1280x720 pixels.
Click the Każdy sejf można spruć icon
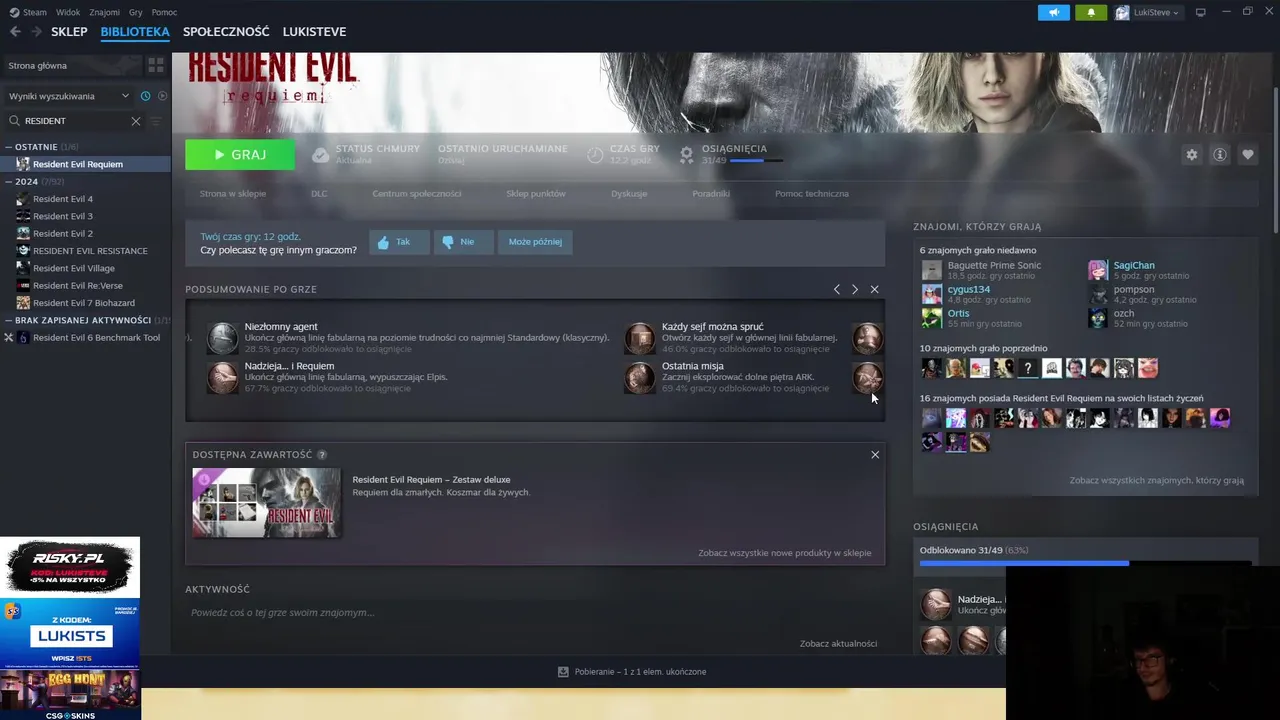point(639,338)
